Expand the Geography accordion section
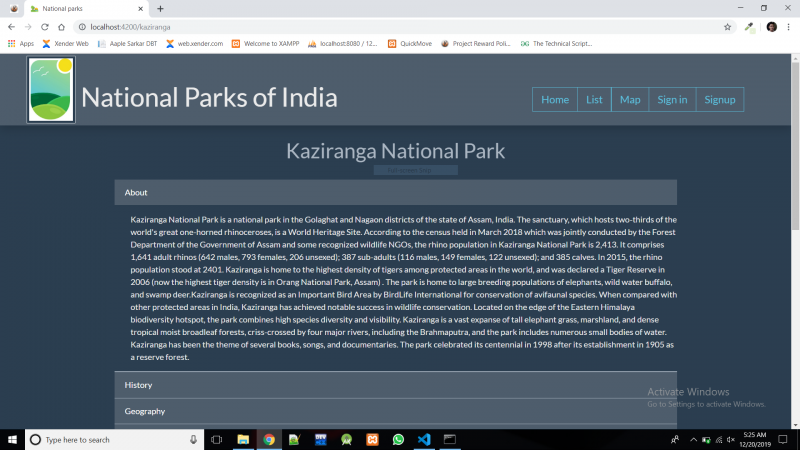The image size is (800, 450). coord(395,411)
